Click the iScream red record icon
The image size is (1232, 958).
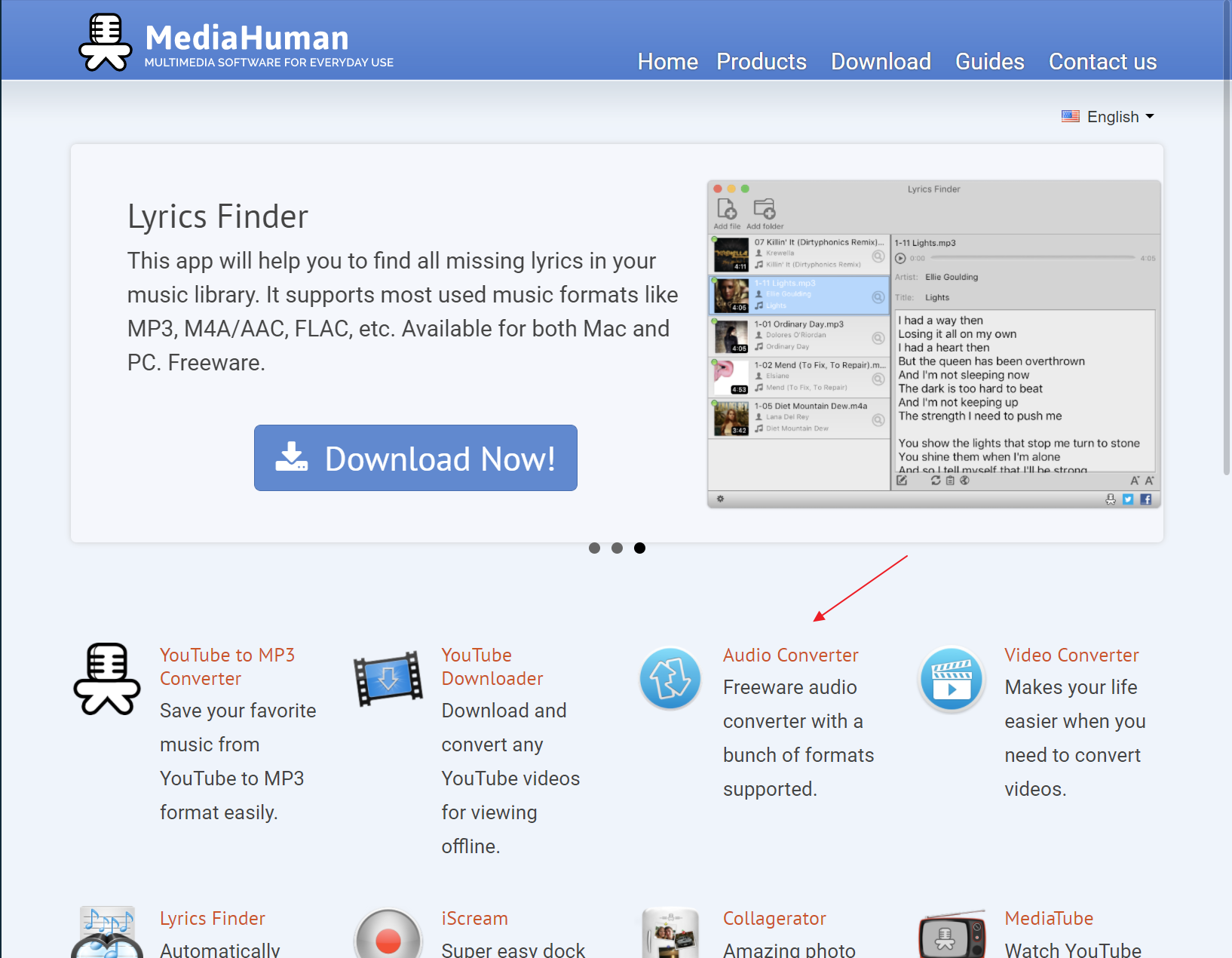point(388,934)
